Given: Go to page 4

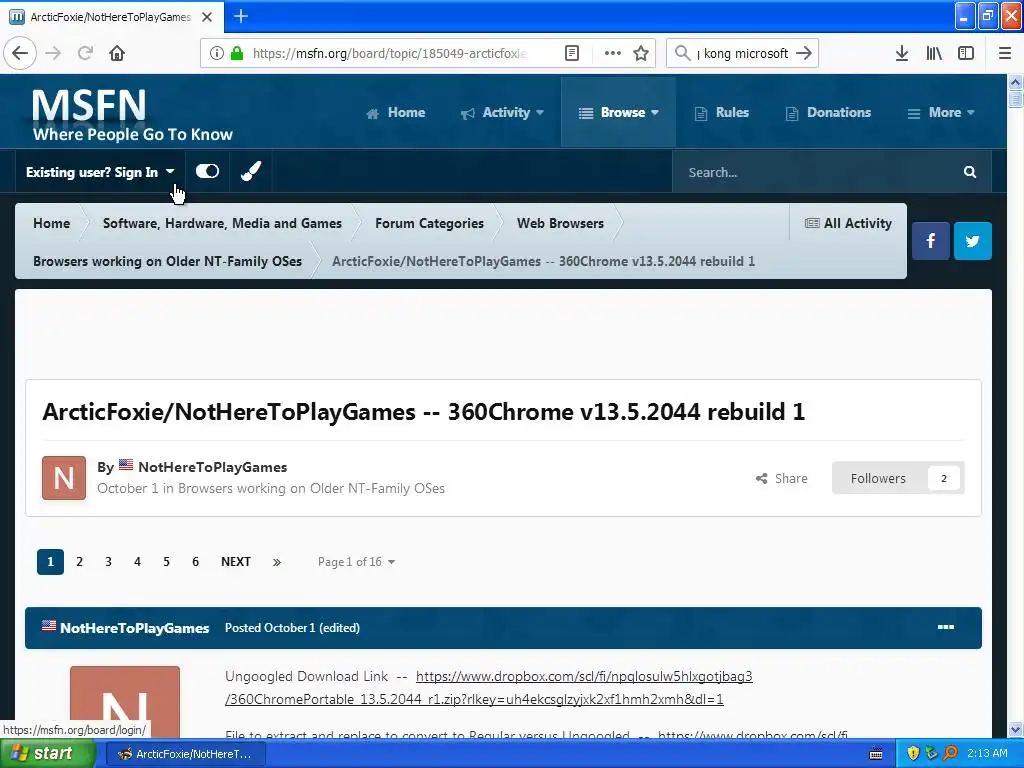Looking at the screenshot, I should pyautogui.click(x=137, y=562).
